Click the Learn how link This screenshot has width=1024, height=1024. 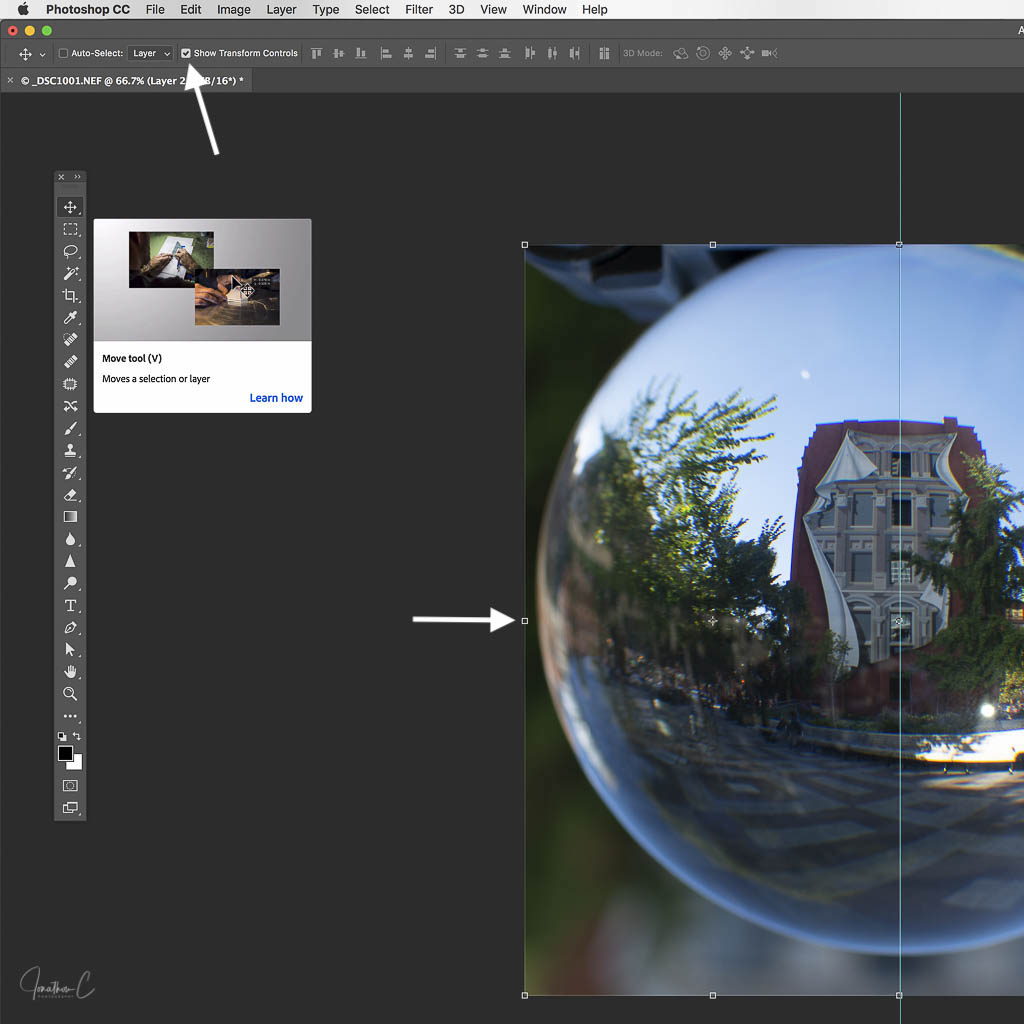pyautogui.click(x=276, y=398)
